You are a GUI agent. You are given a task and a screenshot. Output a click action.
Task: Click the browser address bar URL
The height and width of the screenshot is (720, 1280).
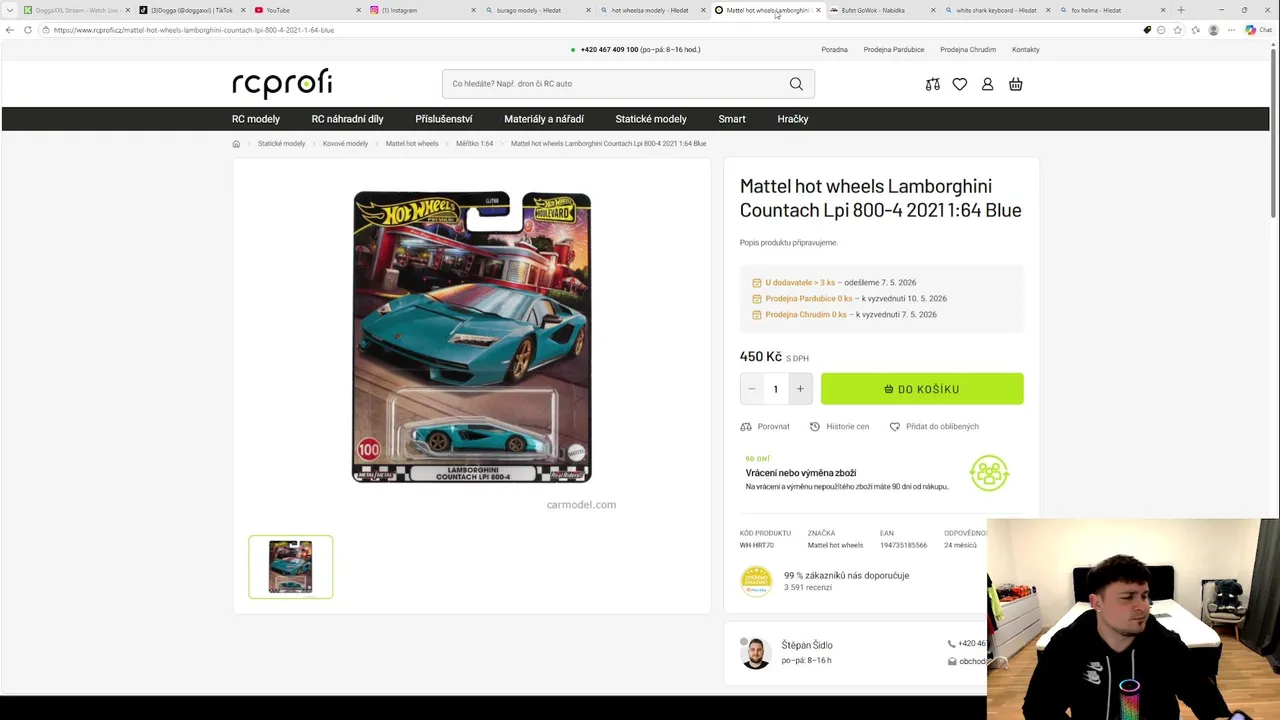pyautogui.click(x=194, y=30)
